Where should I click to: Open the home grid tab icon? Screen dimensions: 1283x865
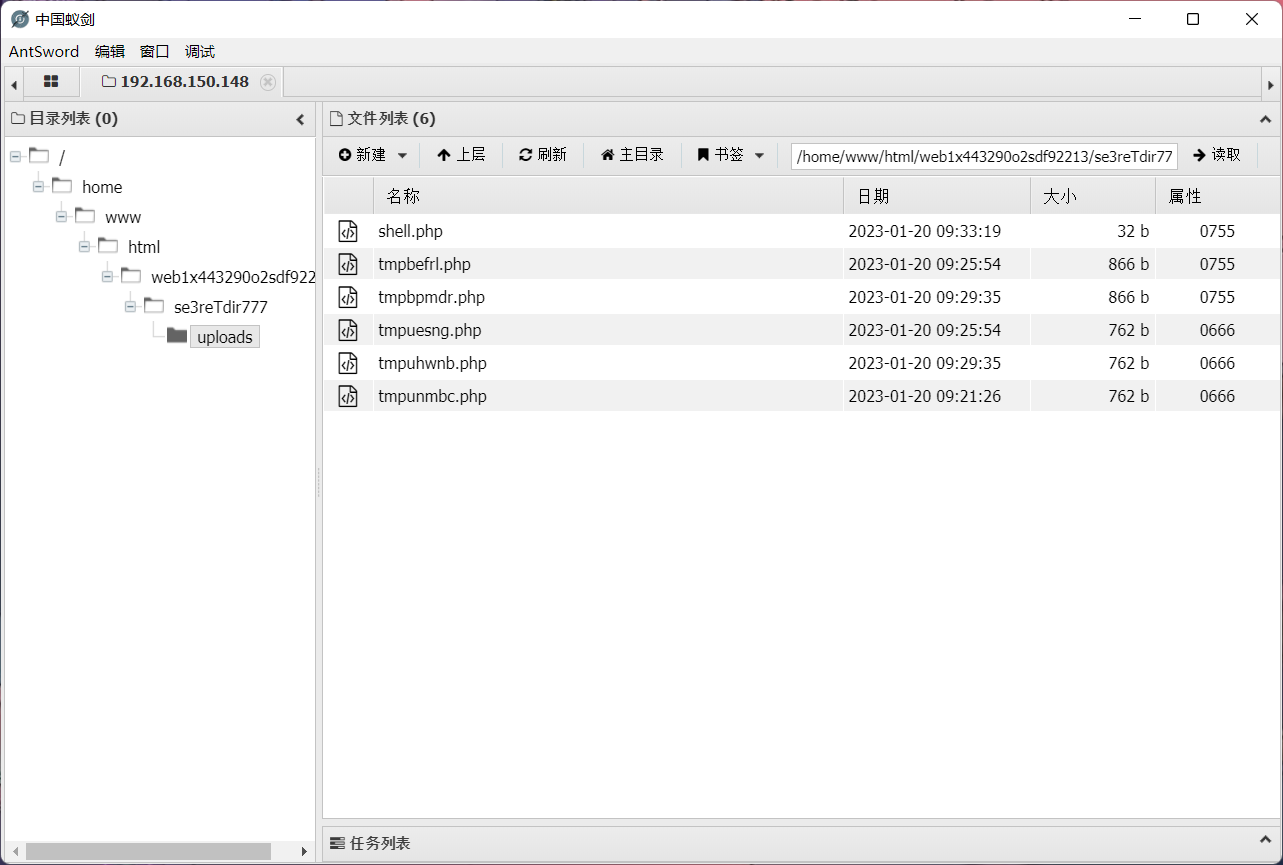tap(51, 82)
